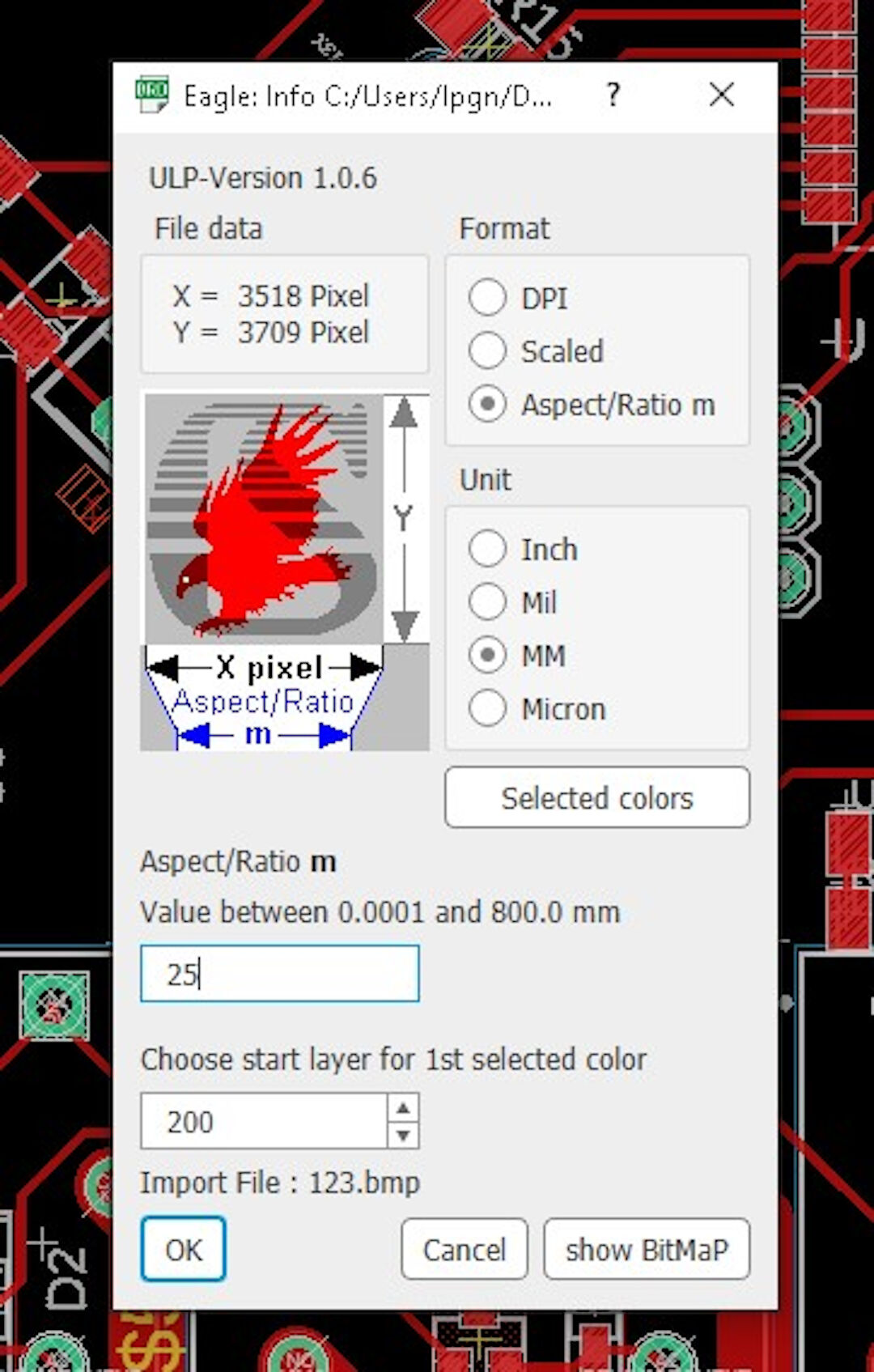Image resolution: width=874 pixels, height=1372 pixels.
Task: Select Aspect/Ratio m format option
Action: [x=488, y=404]
